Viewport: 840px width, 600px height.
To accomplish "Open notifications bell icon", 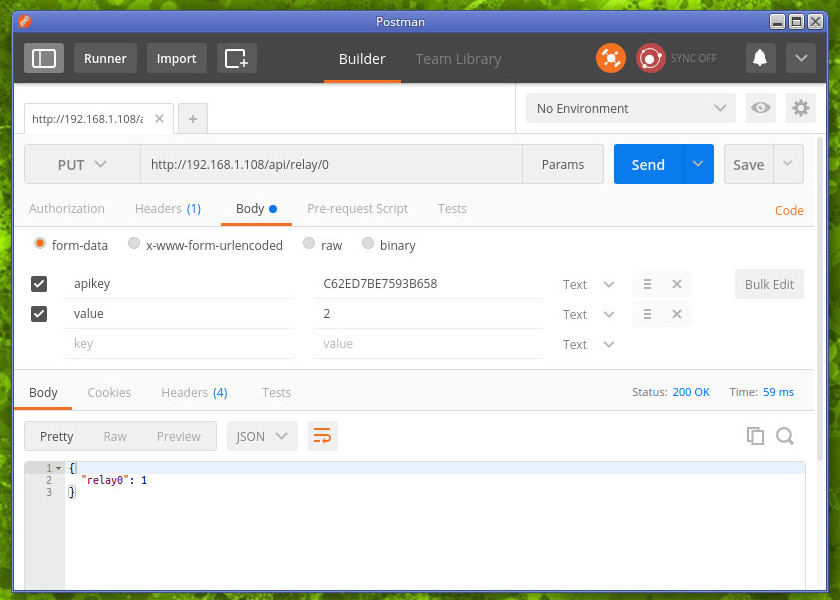I will pos(760,58).
